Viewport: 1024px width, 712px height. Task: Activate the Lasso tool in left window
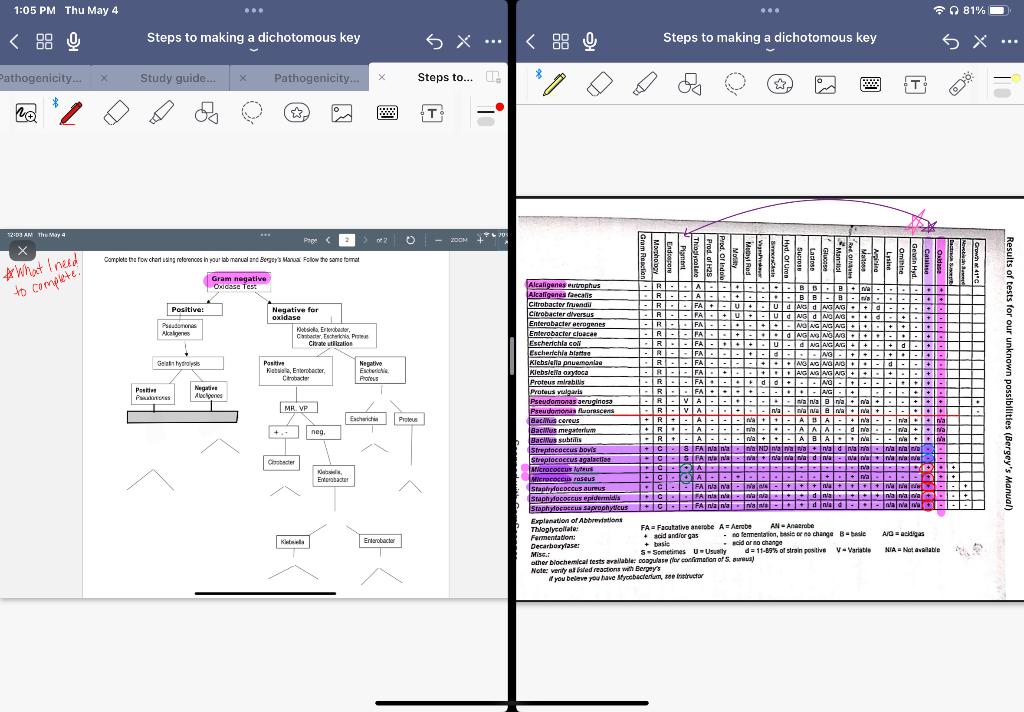pos(251,113)
